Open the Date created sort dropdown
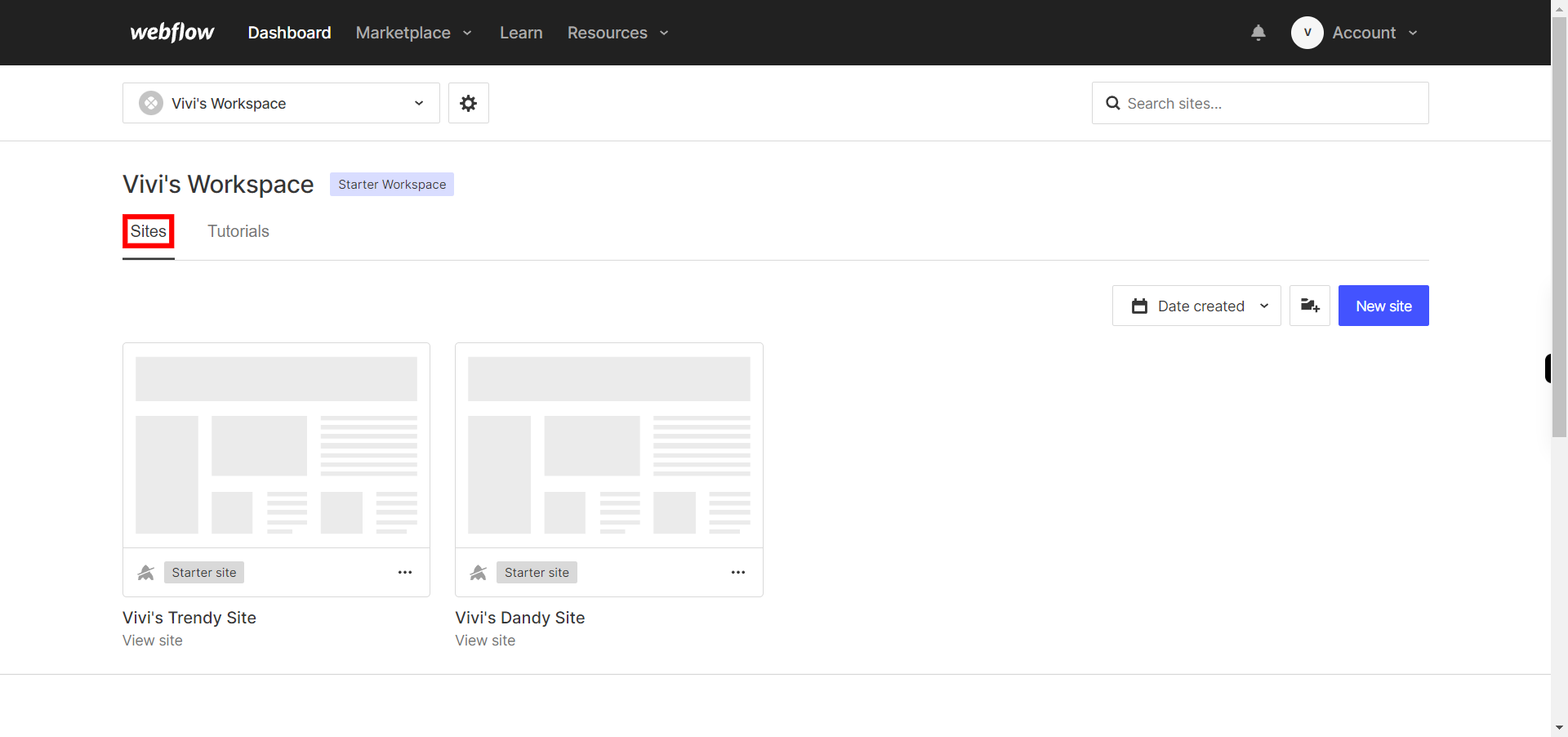1568x737 pixels. 1196,306
